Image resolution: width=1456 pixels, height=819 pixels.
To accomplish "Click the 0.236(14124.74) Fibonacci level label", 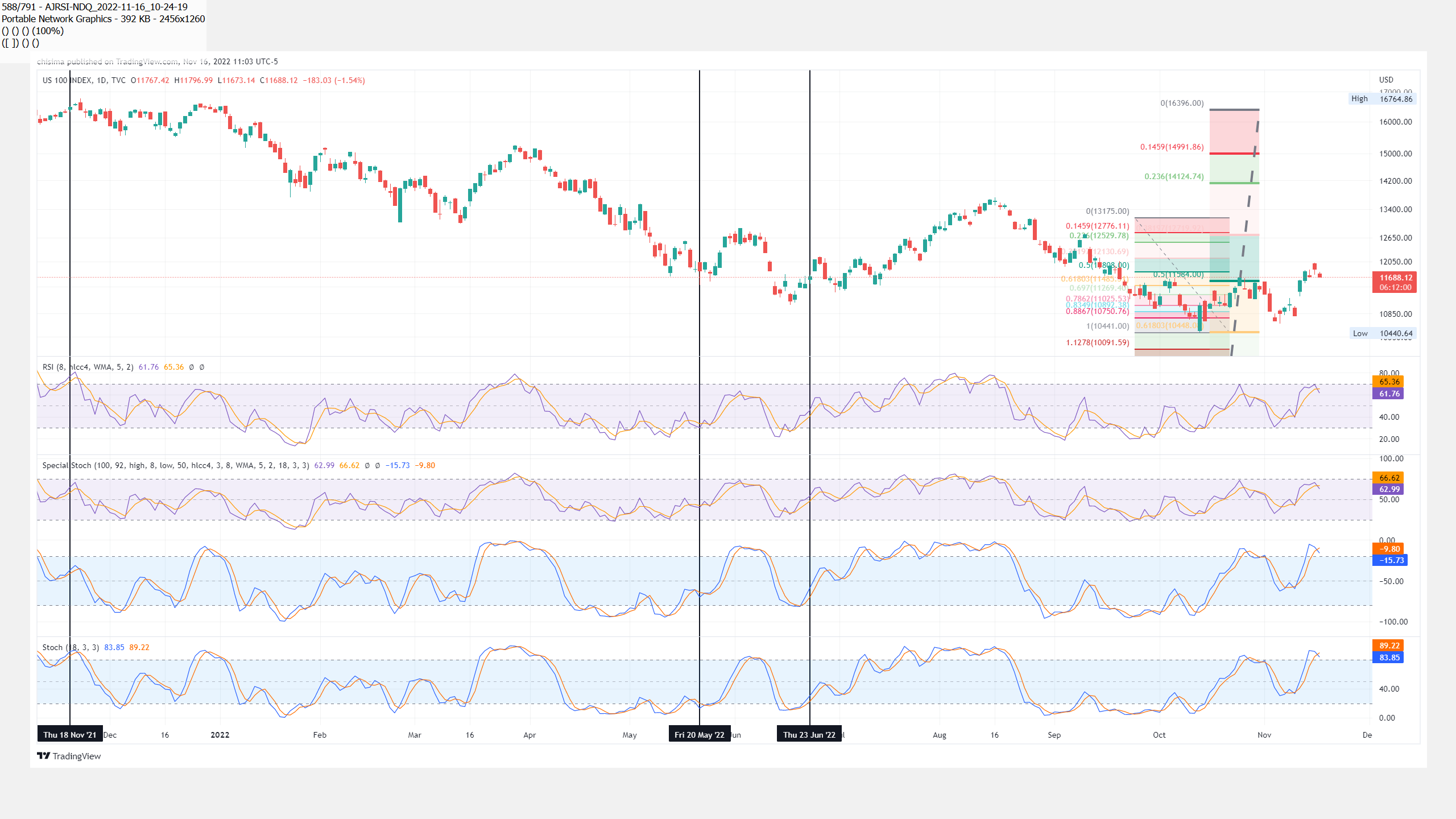I will (1174, 176).
